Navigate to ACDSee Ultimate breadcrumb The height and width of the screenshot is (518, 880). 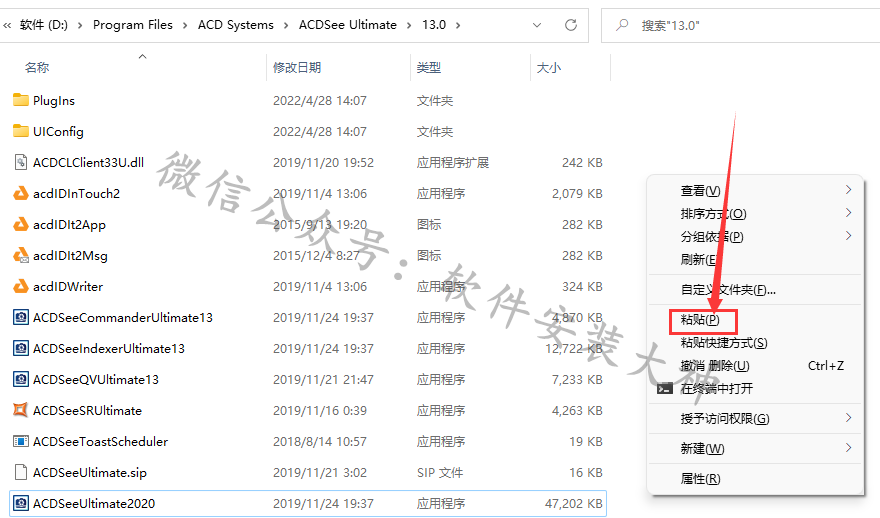[347, 25]
